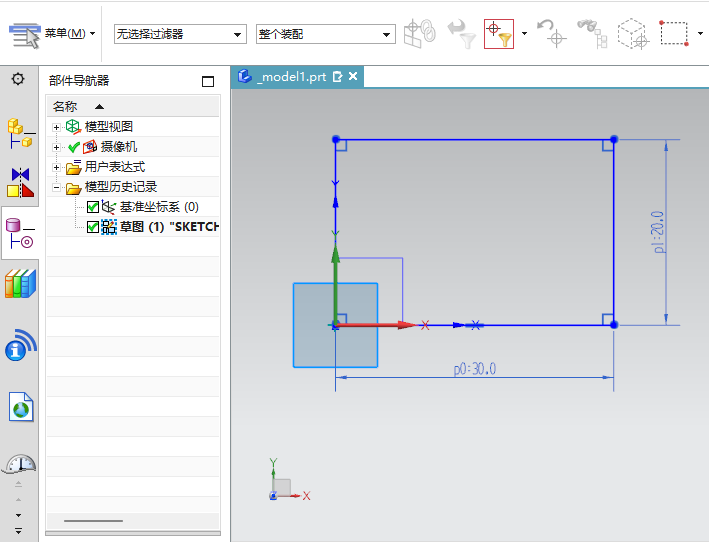709x542 pixels.
Task: Click the _model1.prt tab pop-out icon
Action: click(337, 77)
